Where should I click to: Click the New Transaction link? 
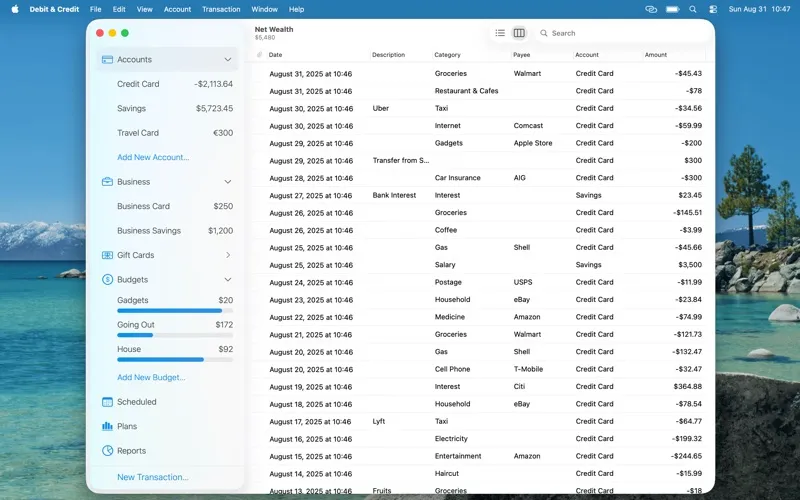pos(153,477)
